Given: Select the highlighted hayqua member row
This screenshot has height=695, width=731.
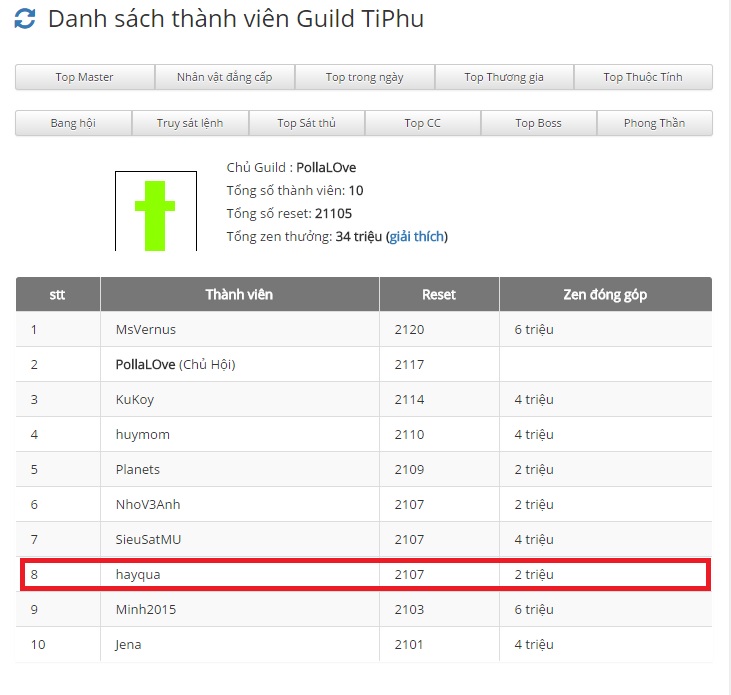Looking at the screenshot, I should (x=138, y=574).
